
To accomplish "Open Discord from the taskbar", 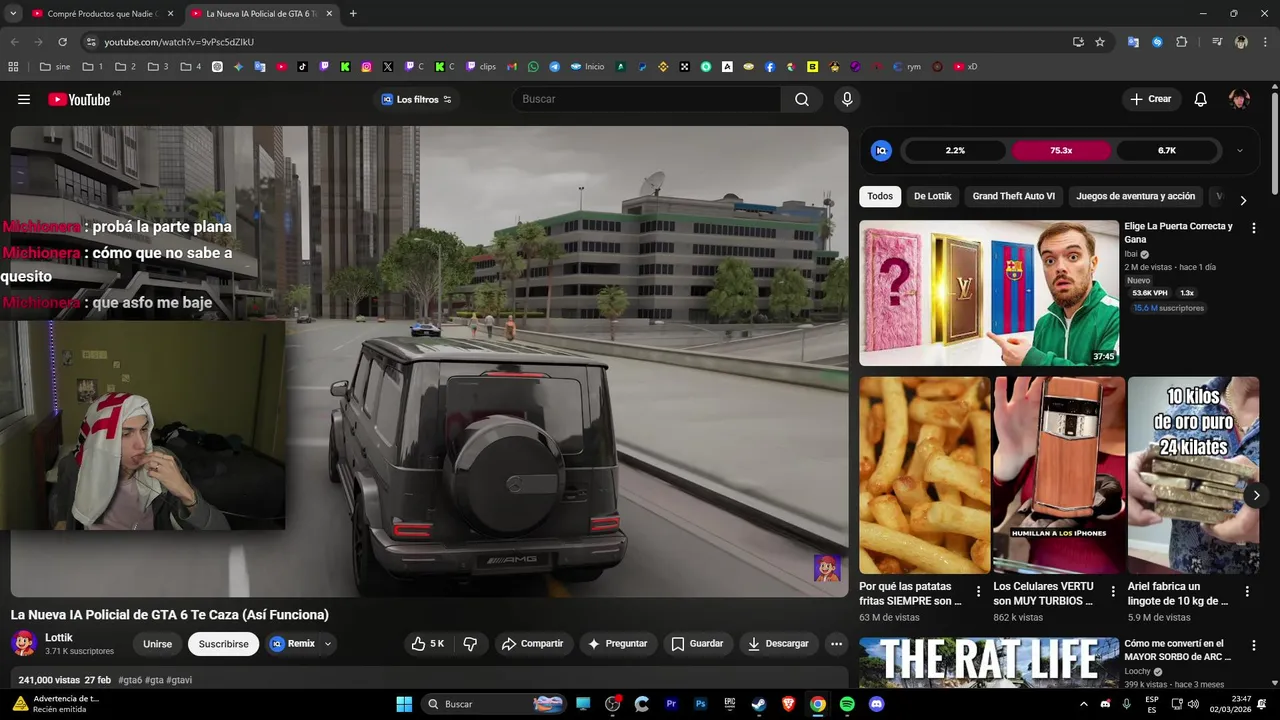I will pyautogui.click(x=877, y=704).
